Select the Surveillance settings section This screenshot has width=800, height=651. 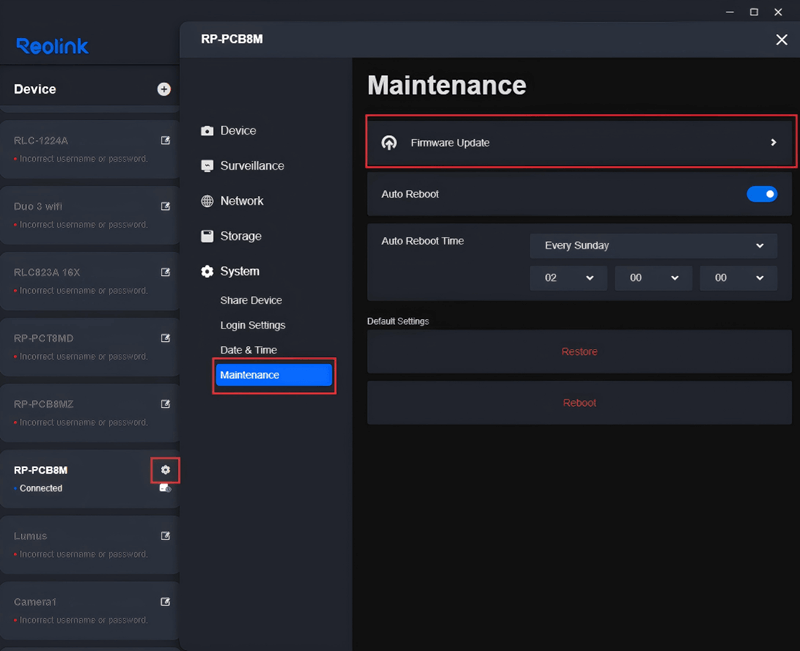click(252, 166)
